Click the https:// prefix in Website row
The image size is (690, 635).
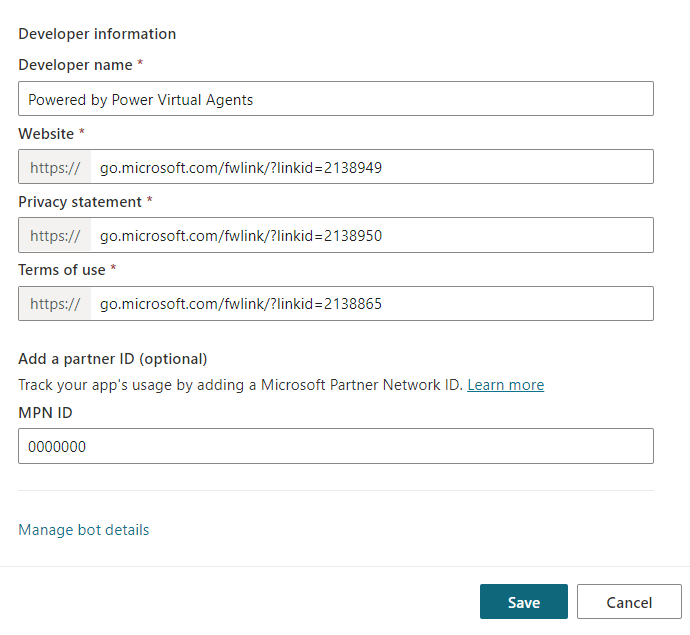(55, 167)
